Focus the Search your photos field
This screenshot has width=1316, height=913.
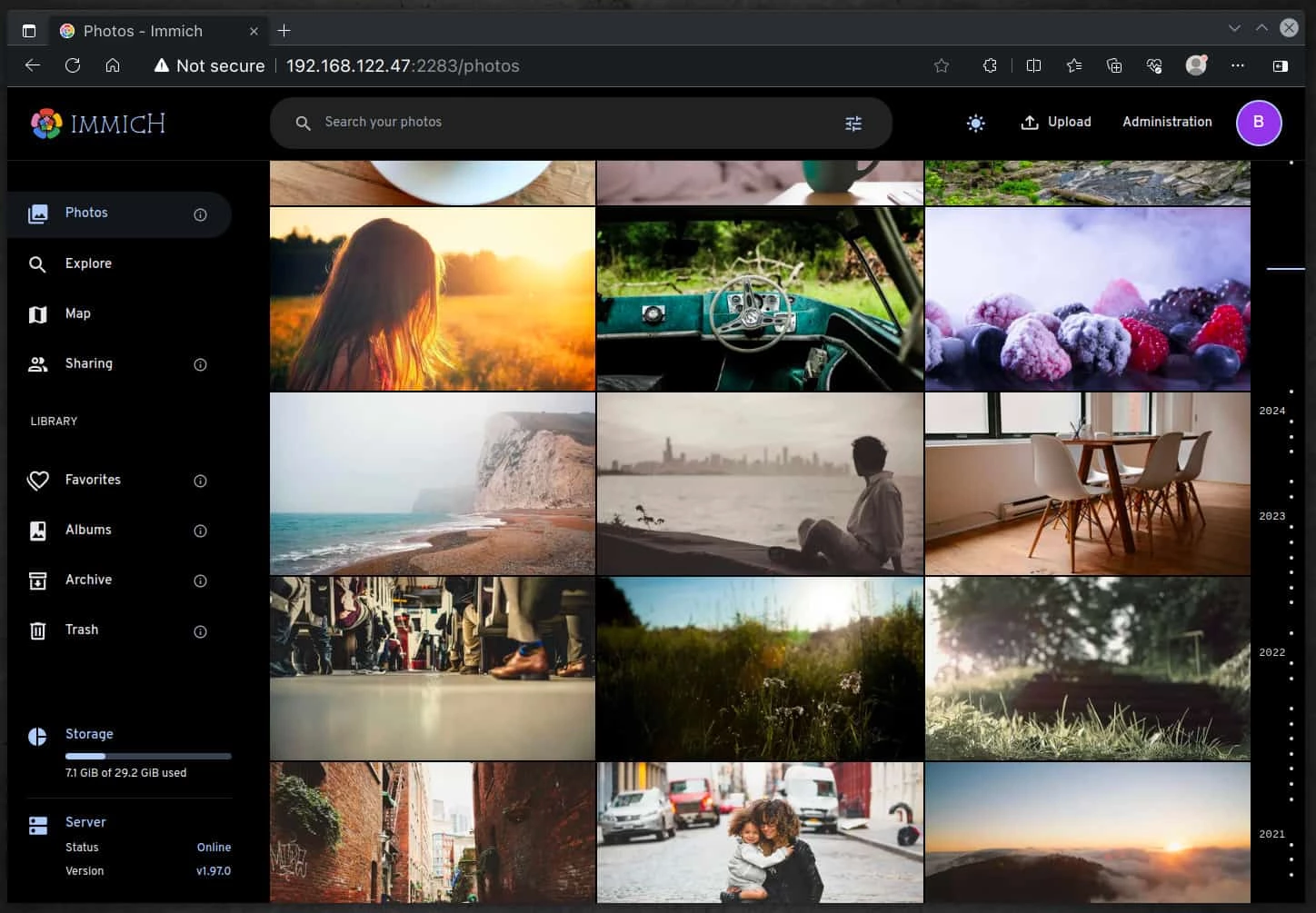581,123
